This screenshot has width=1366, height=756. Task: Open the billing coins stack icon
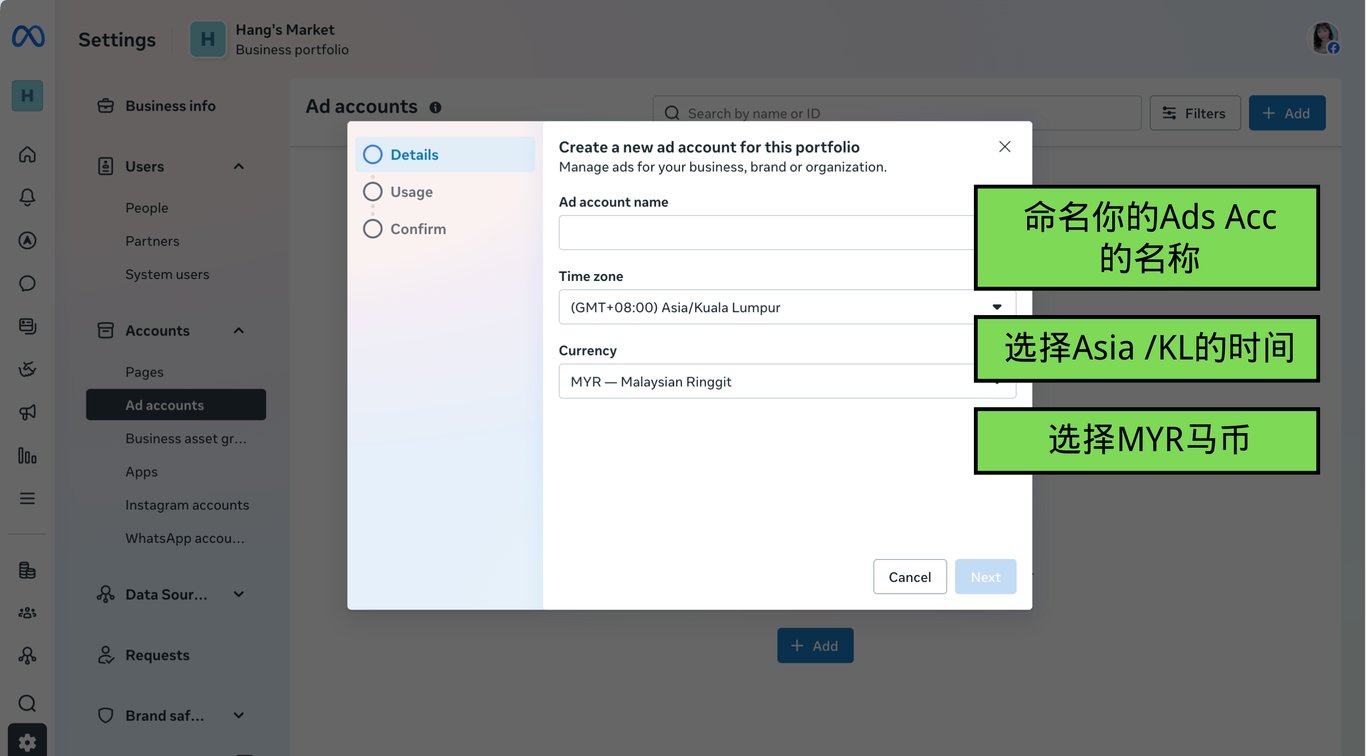click(27, 570)
